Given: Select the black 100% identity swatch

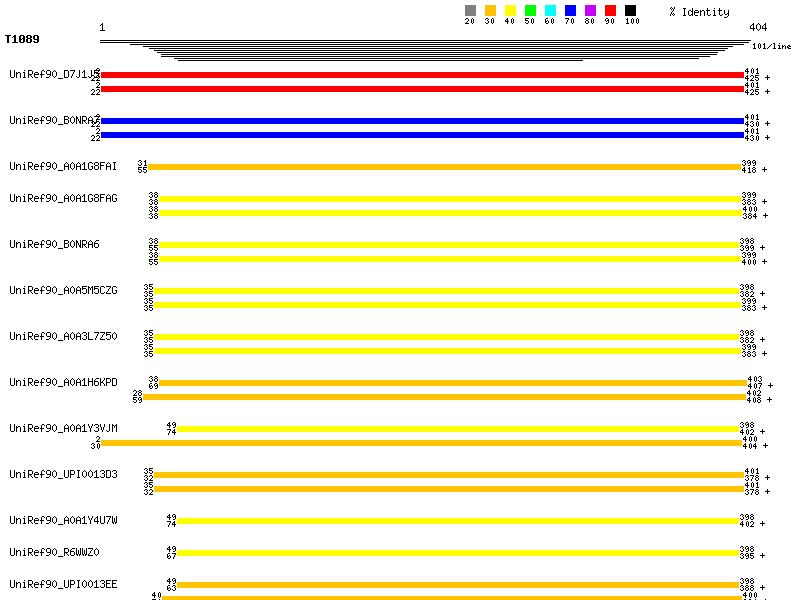Looking at the screenshot, I should point(630,11).
